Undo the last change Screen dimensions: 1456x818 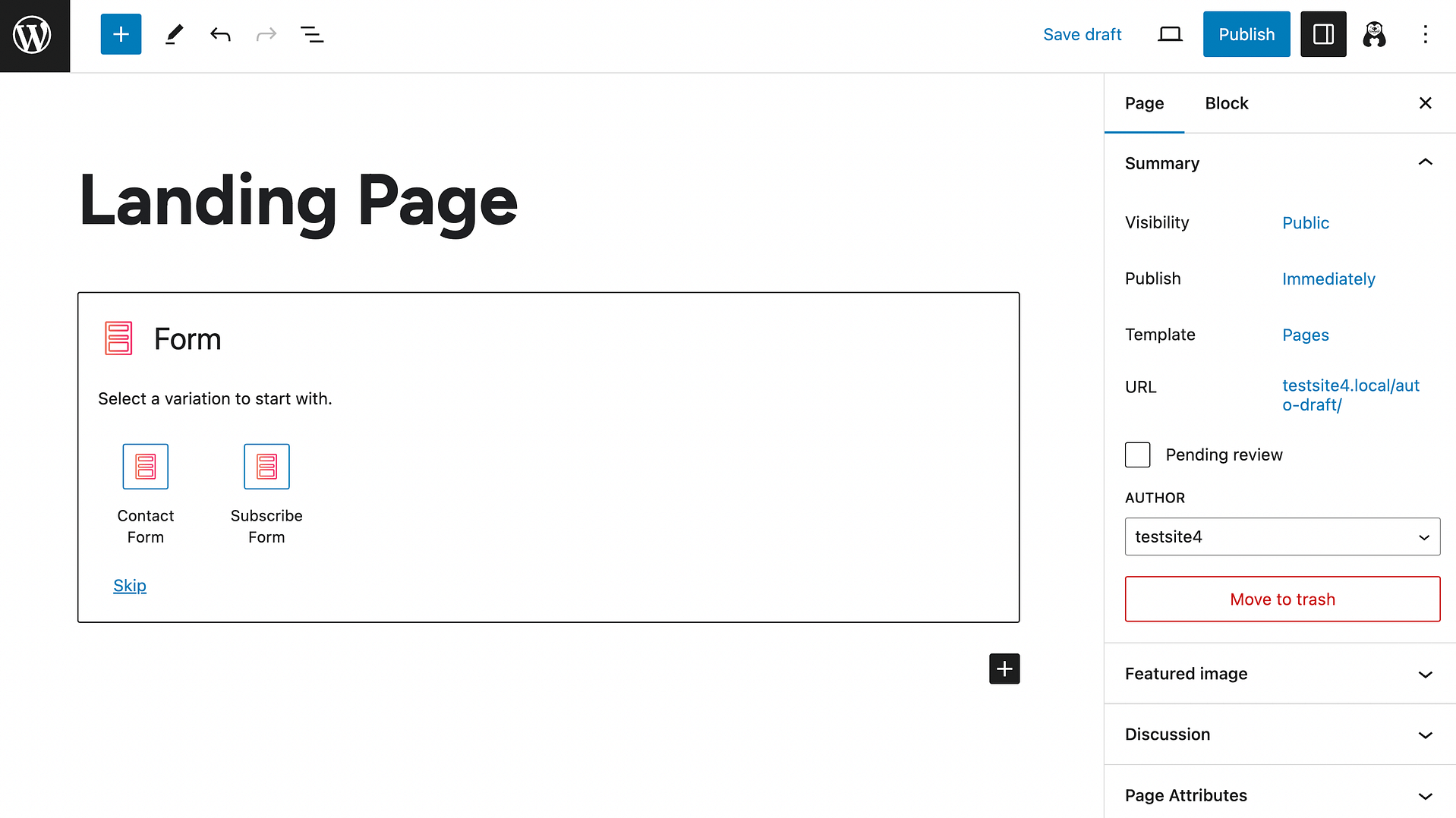[220, 34]
